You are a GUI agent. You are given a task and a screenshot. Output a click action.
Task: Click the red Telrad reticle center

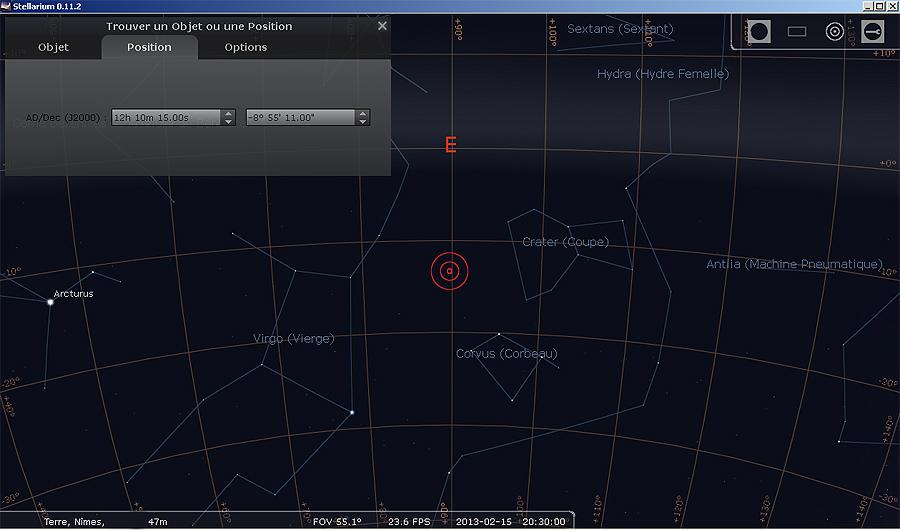click(x=450, y=271)
